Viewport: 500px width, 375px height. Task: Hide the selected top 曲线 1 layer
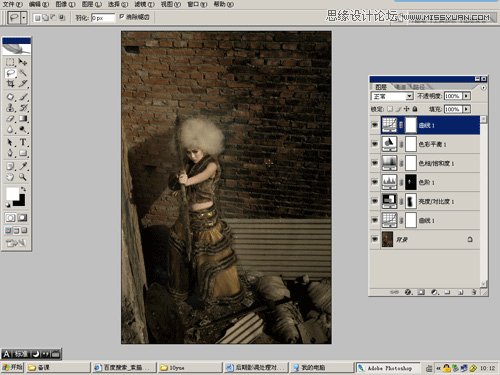[375, 125]
